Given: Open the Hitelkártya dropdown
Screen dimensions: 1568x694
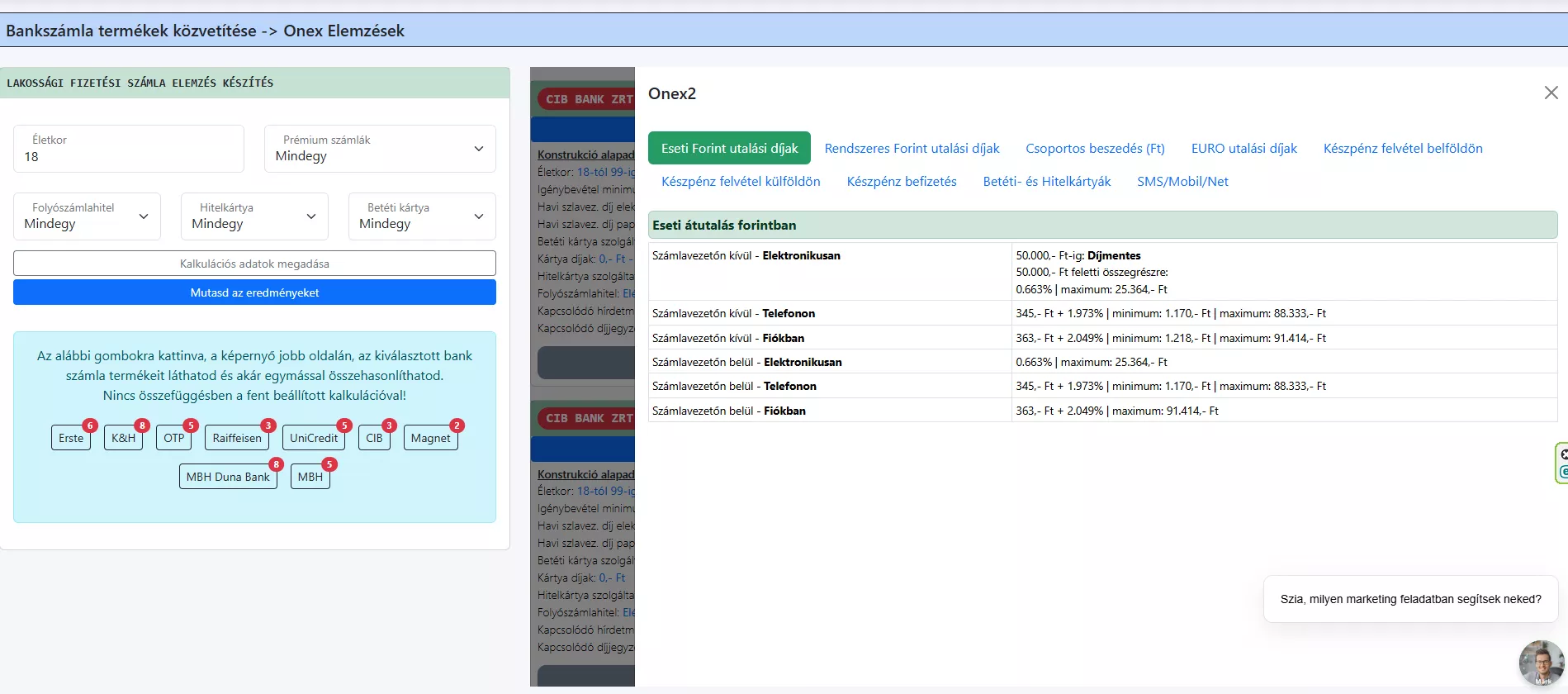Looking at the screenshot, I should point(254,216).
